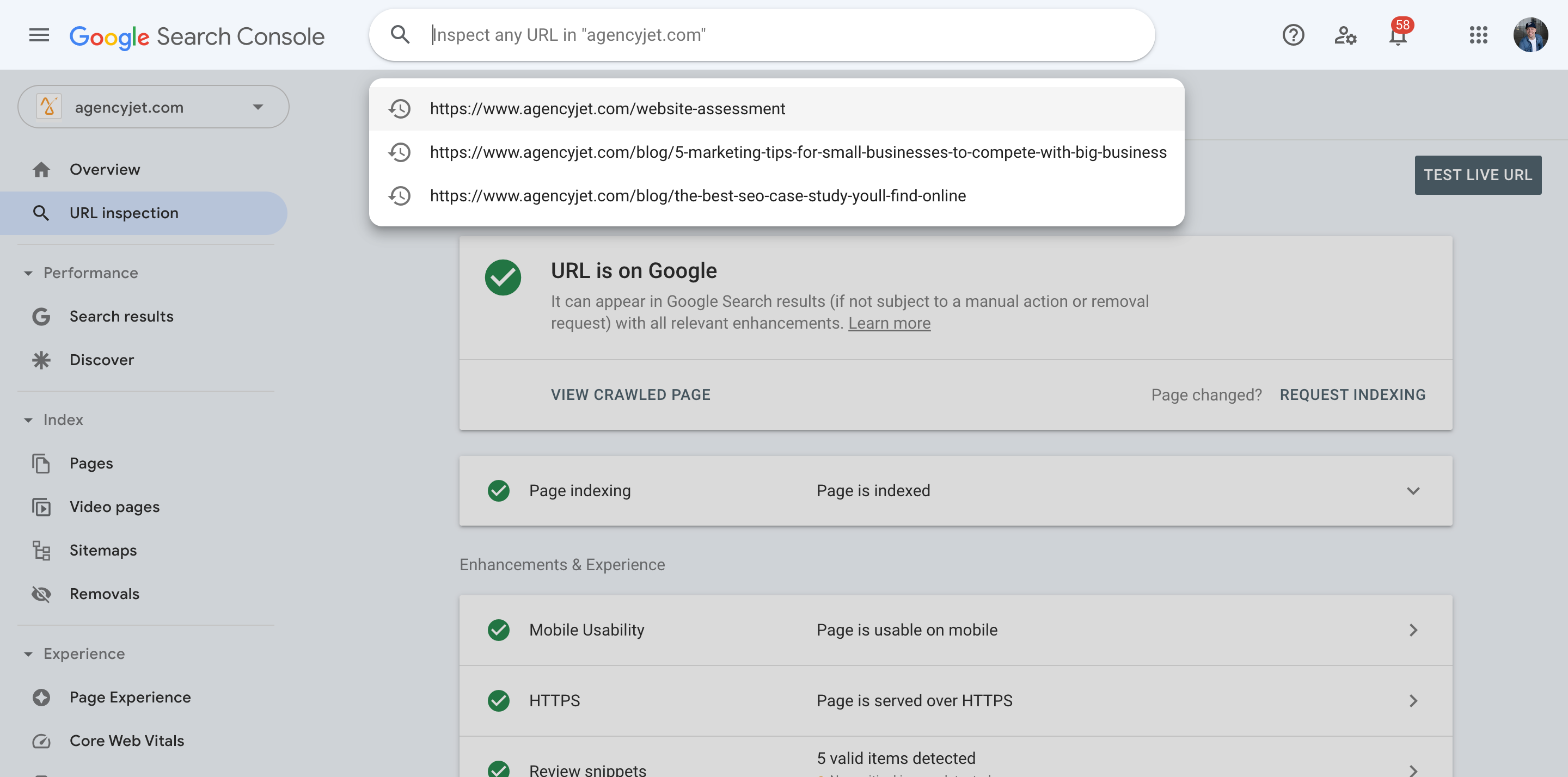1568x777 pixels.
Task: Open the Google apps grid
Action: coord(1478,35)
